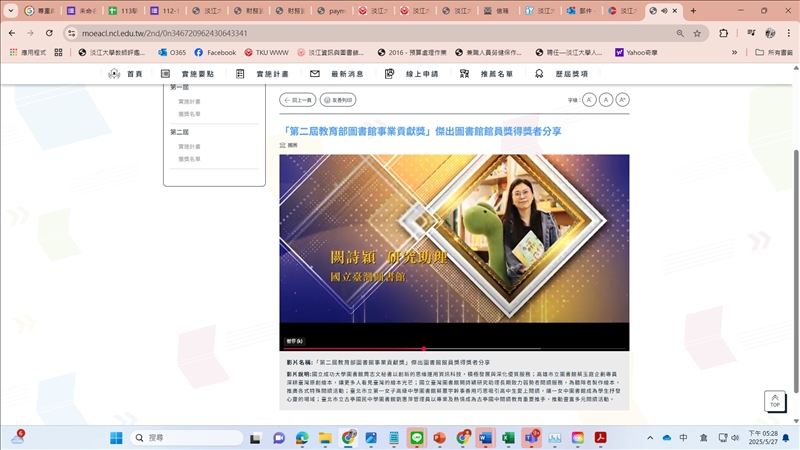Open 實施計畫 under 第二屆 in sidebar
Viewport: 800px width, 450px height.
pyautogui.click(x=189, y=147)
